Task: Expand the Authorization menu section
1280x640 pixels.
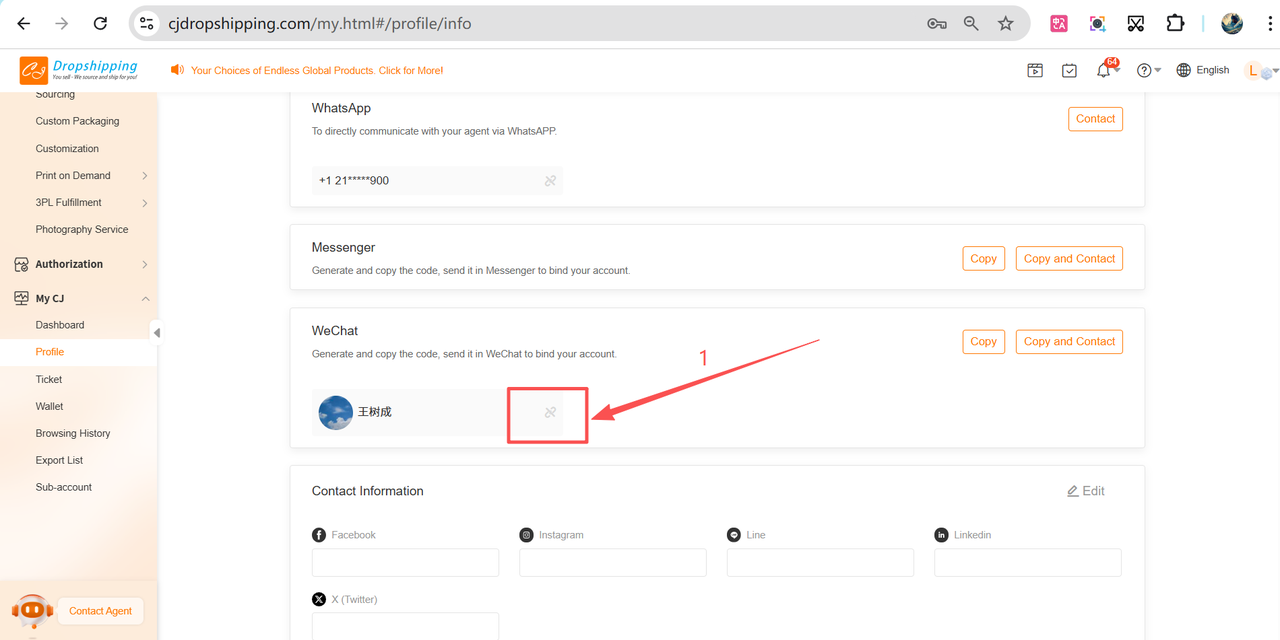Action: 145,264
